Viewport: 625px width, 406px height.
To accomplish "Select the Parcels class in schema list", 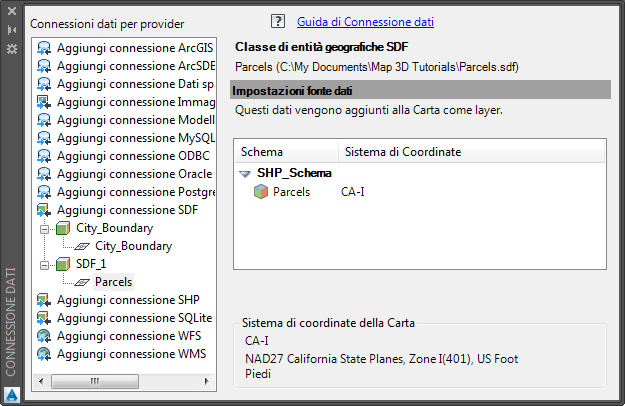I will 291,191.
